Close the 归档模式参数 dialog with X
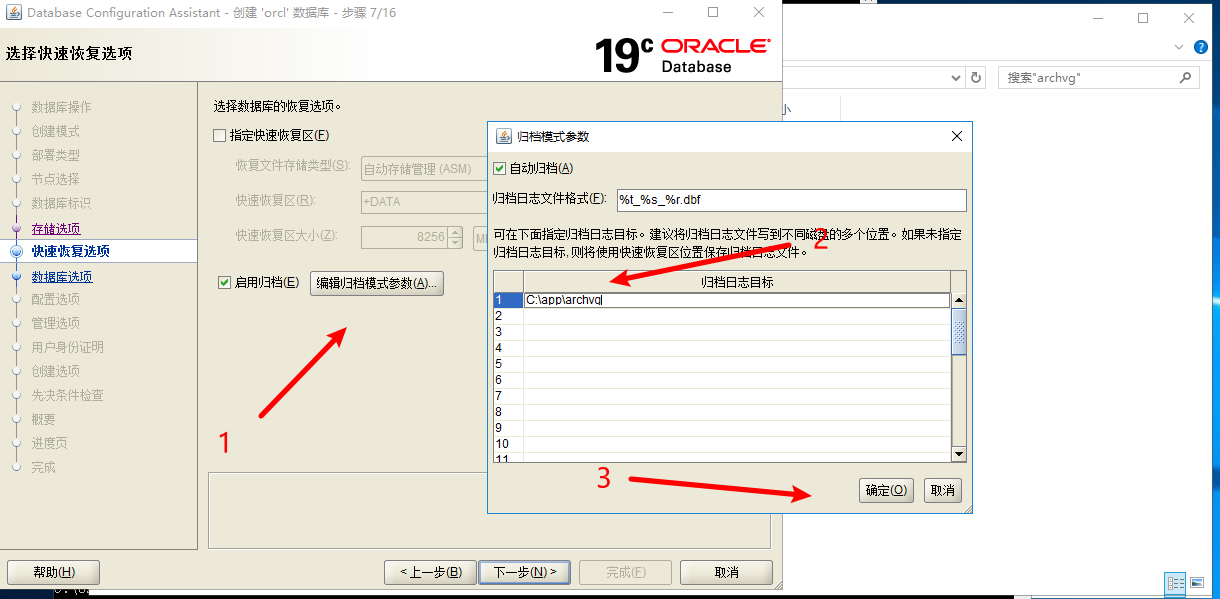1220x599 pixels. 956,136
